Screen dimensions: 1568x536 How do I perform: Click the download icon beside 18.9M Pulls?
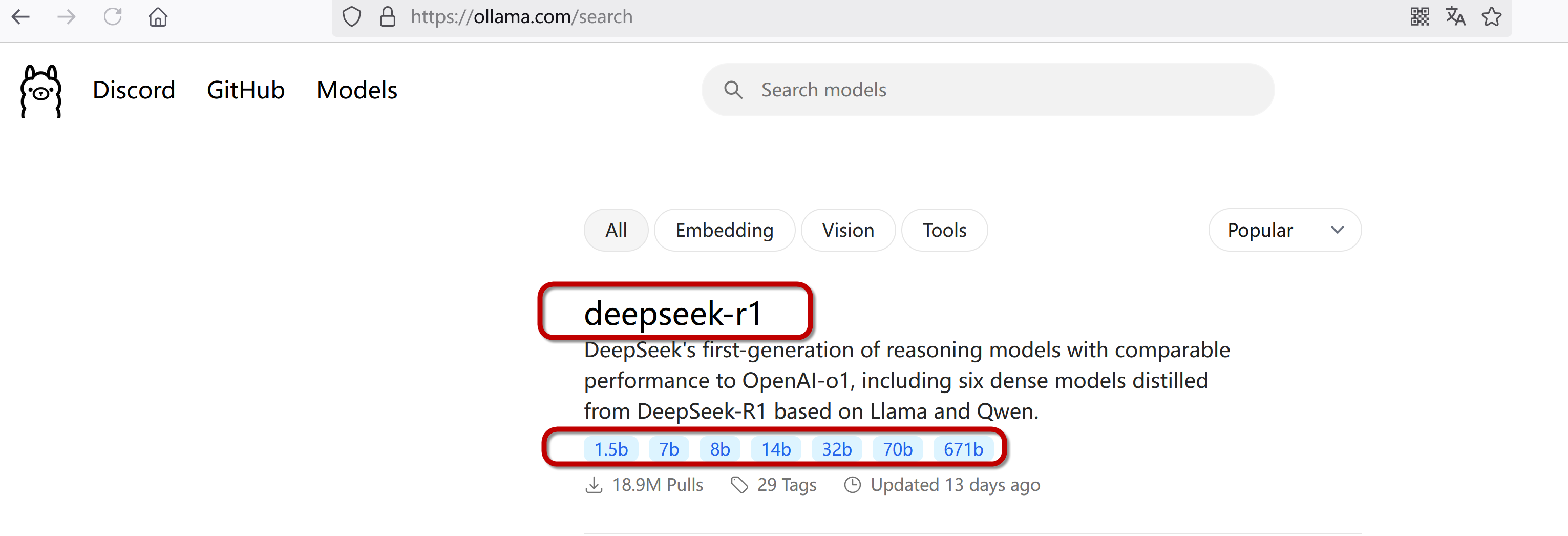(x=594, y=485)
